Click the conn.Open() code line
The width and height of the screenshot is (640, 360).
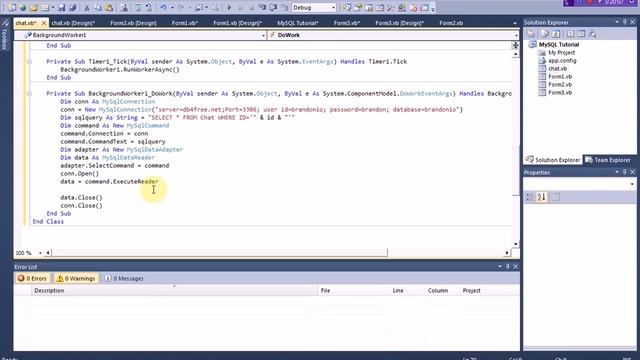pos(80,173)
